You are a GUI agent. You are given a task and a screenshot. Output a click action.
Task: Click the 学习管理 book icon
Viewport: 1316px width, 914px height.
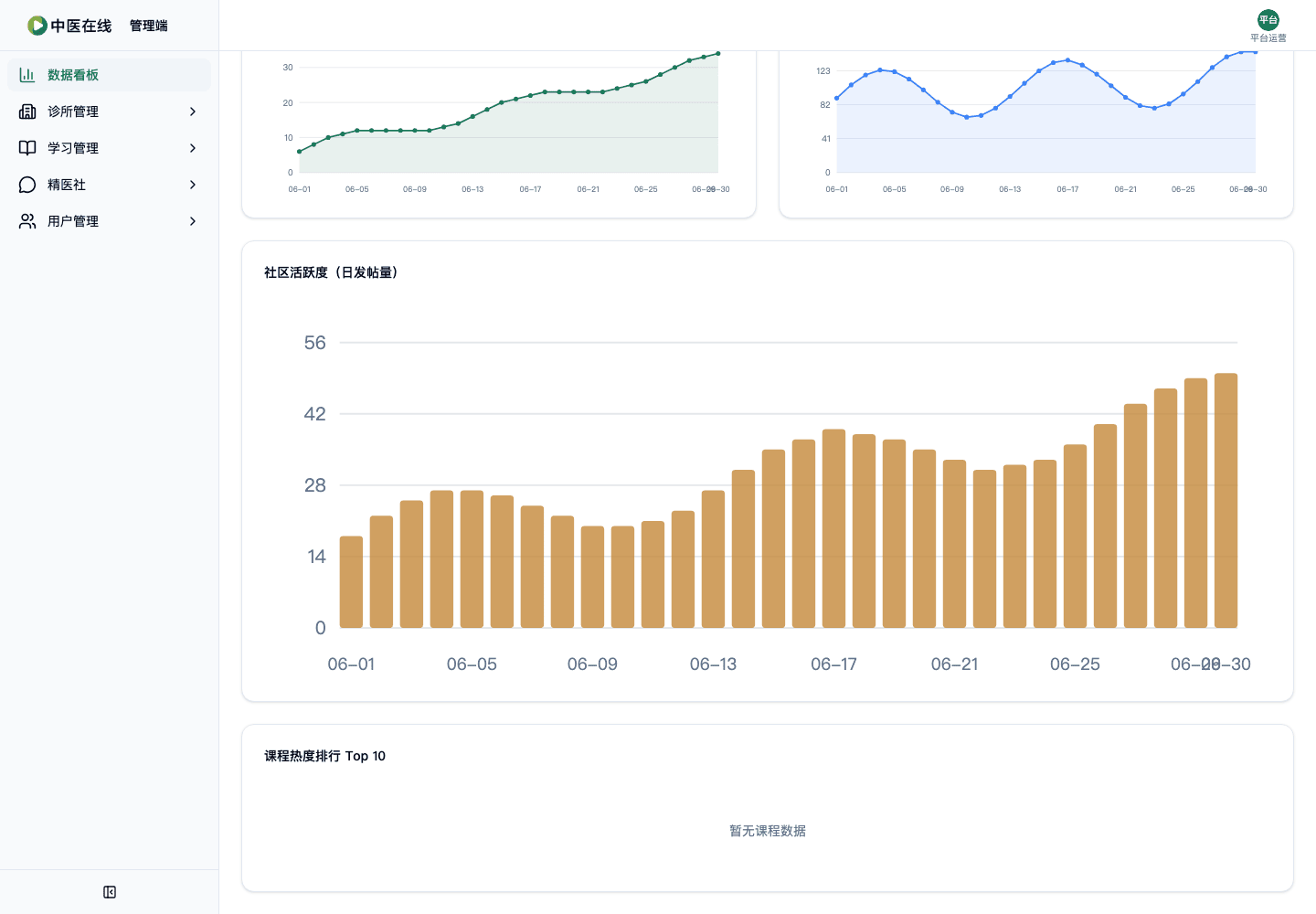[27, 148]
